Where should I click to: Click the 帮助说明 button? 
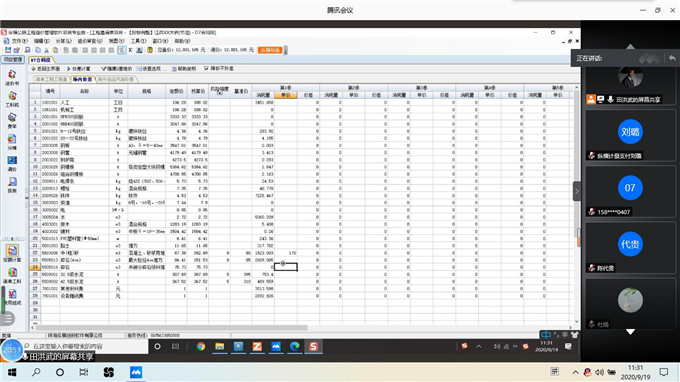(184, 69)
